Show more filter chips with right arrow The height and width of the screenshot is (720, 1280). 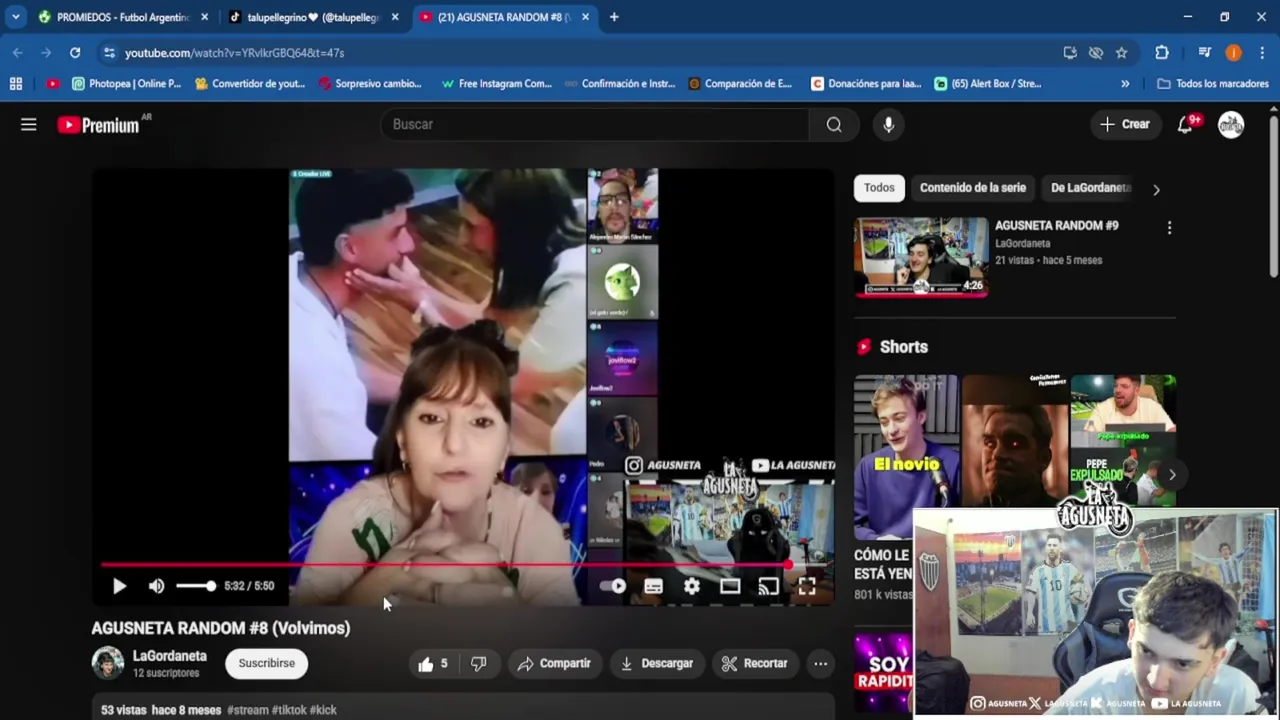[x=1156, y=189]
